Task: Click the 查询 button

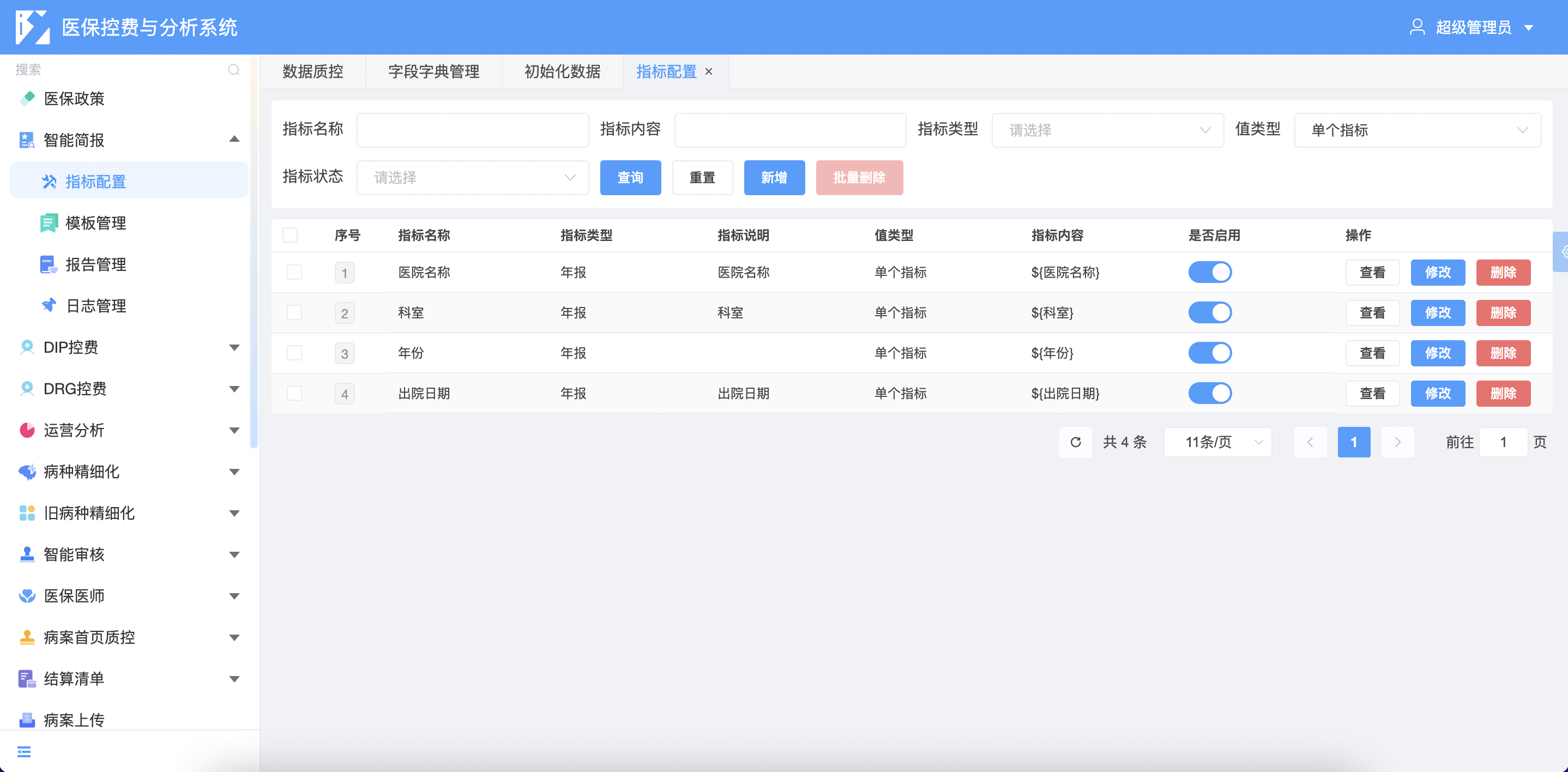Action: (631, 178)
